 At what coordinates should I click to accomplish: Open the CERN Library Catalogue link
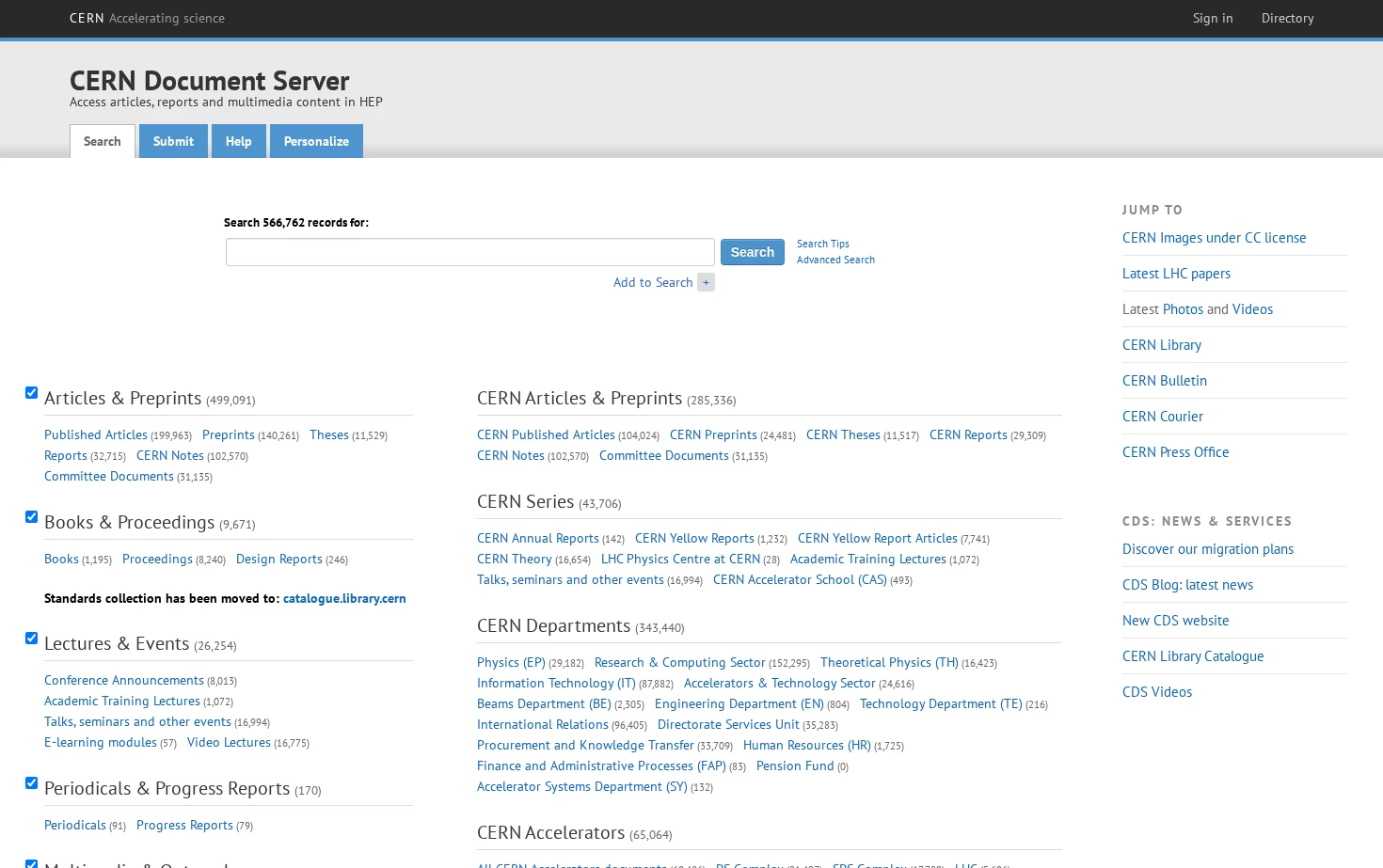1193,656
